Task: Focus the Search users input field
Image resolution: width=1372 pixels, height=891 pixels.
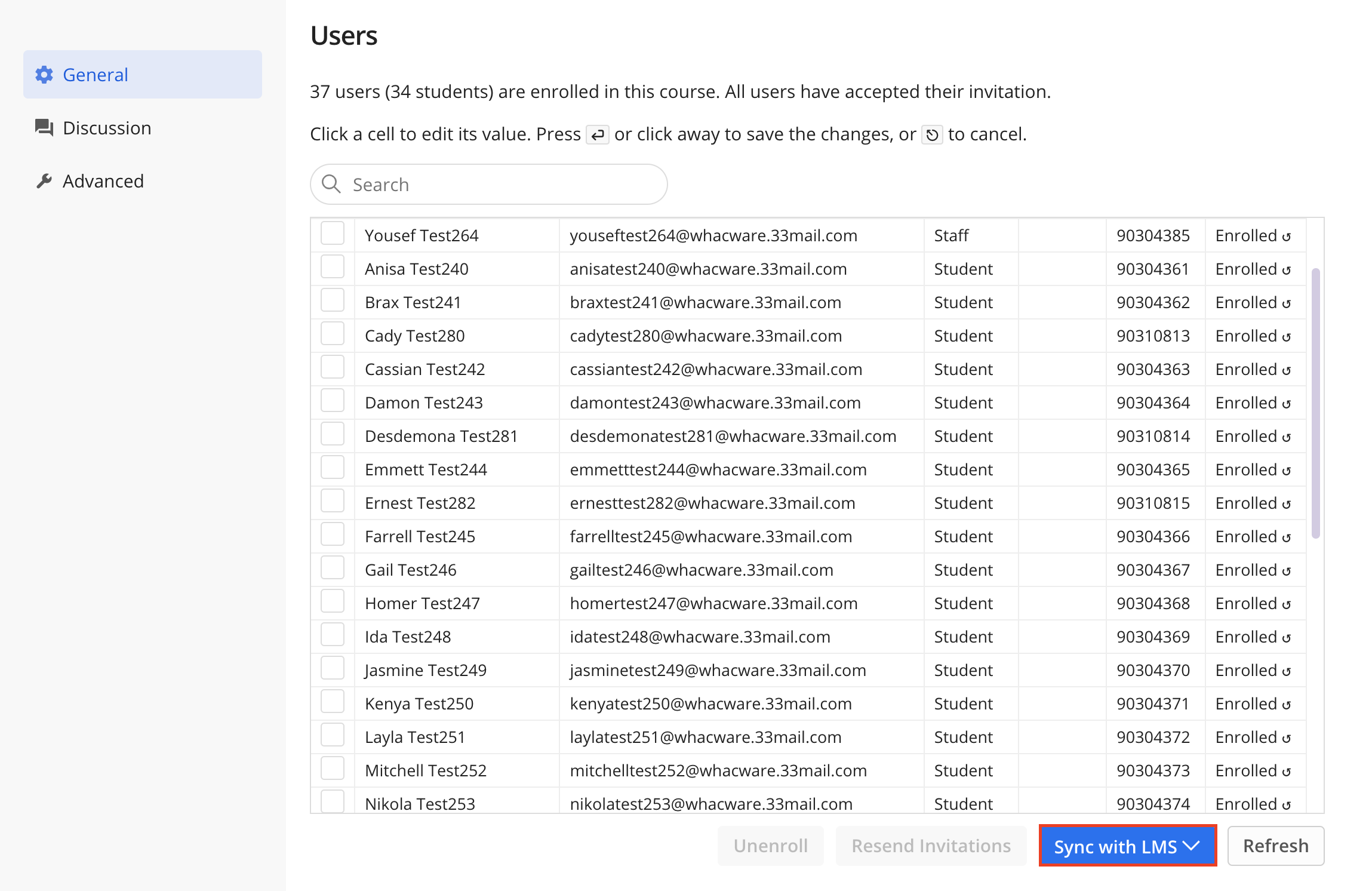Action: (x=502, y=185)
